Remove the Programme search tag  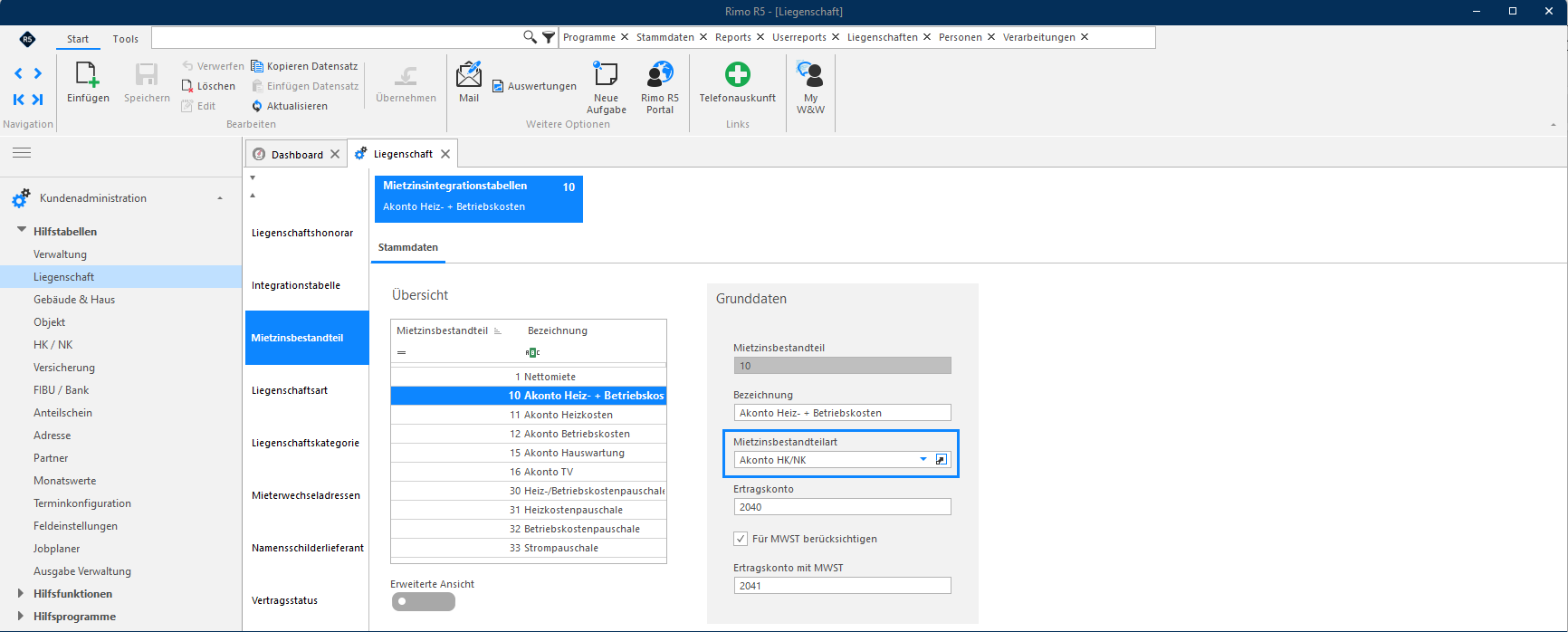[625, 37]
